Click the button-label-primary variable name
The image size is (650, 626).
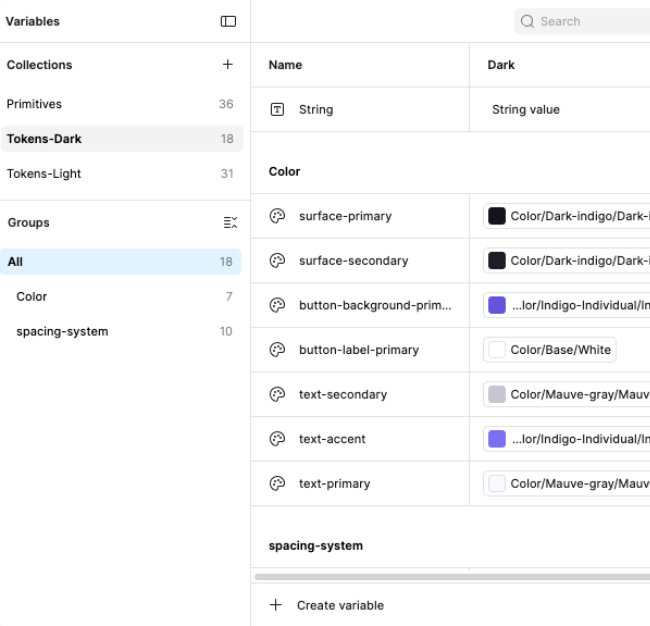pyautogui.click(x=359, y=350)
